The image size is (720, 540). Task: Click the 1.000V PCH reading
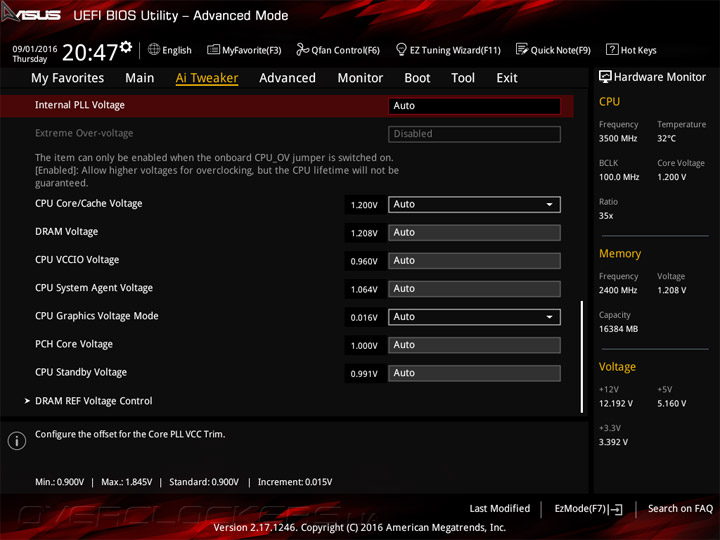(364, 346)
